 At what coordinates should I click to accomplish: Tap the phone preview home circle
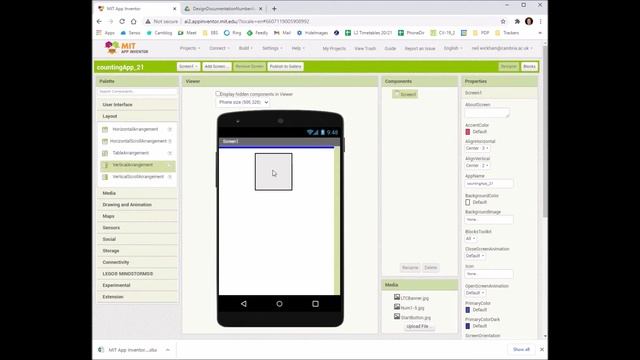pos(279,304)
